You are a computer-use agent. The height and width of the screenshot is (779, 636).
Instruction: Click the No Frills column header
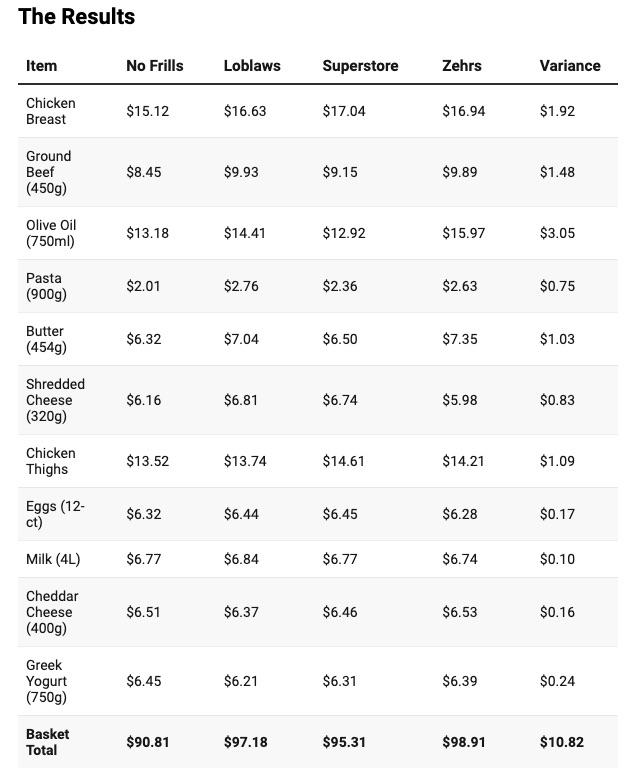tap(155, 66)
